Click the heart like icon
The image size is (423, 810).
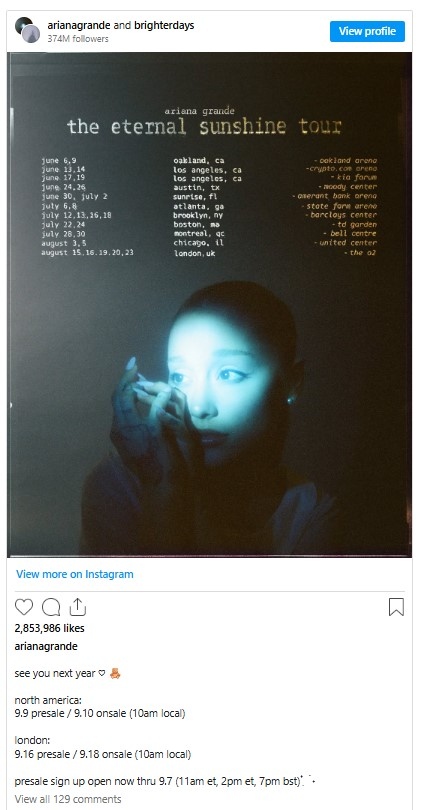[x=24, y=607]
